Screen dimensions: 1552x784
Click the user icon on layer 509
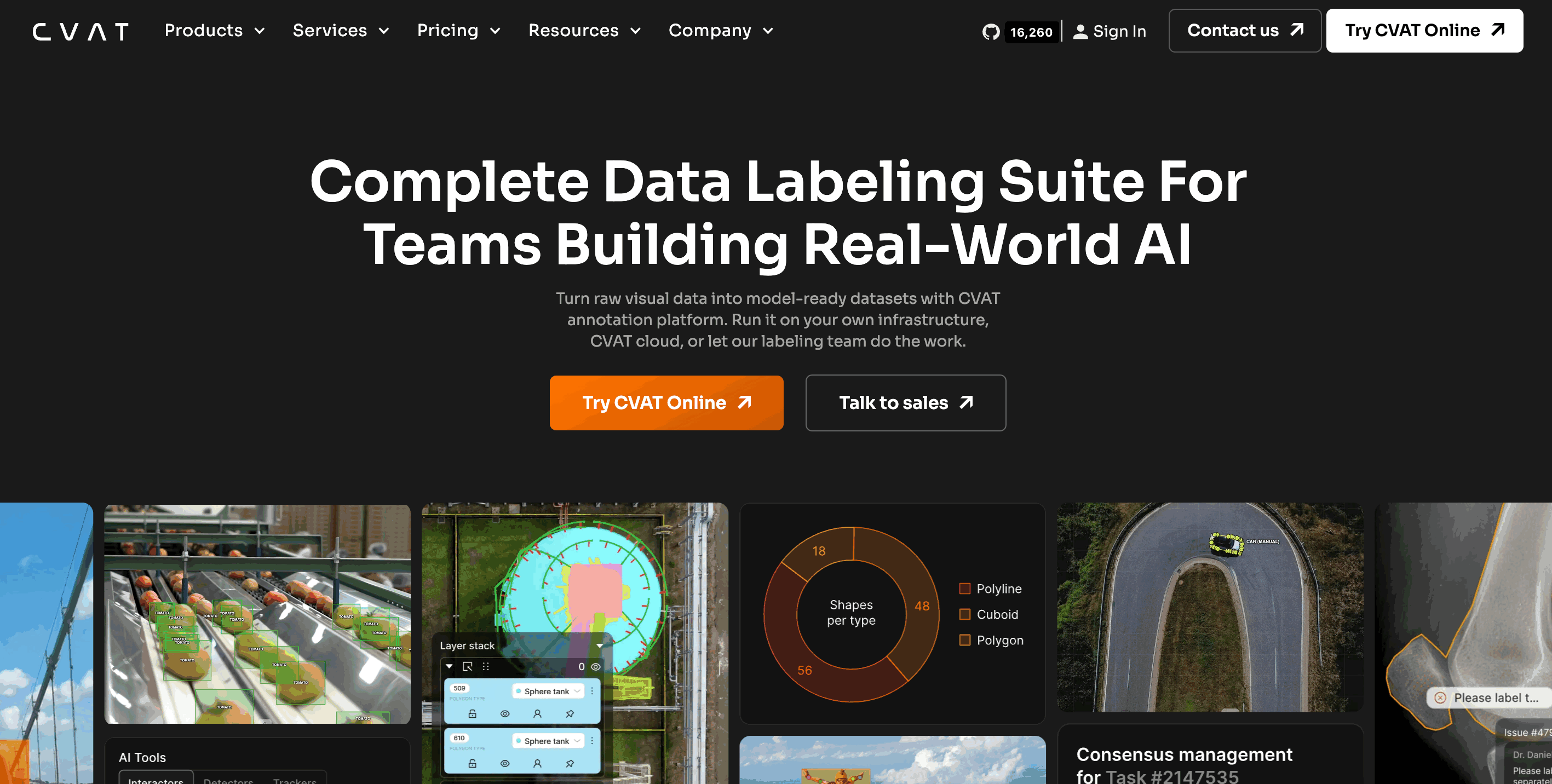(x=537, y=713)
